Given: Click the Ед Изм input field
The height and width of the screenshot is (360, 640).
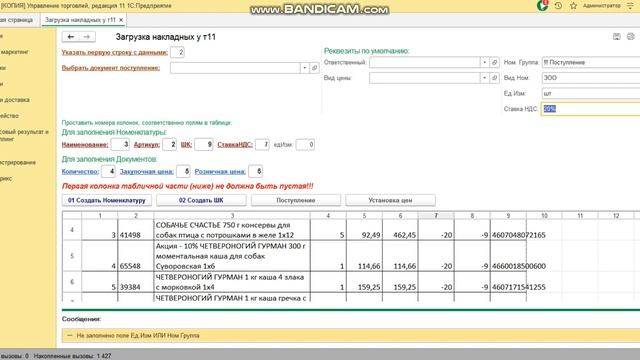Looking at the screenshot, I should coord(591,93).
